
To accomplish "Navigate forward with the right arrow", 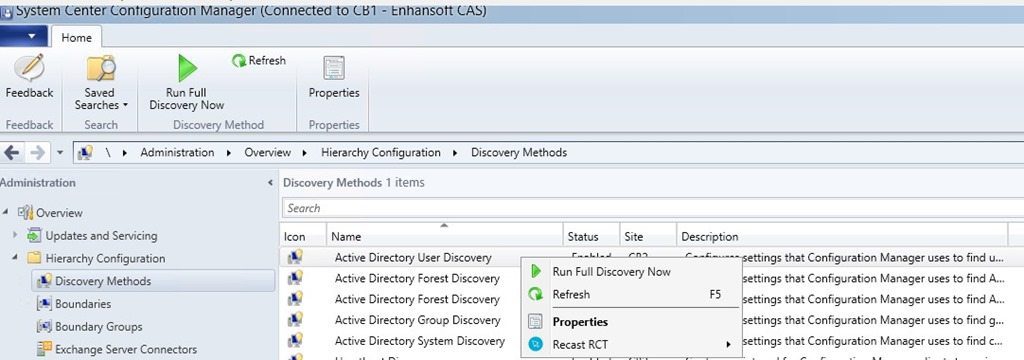I will pos(37,152).
